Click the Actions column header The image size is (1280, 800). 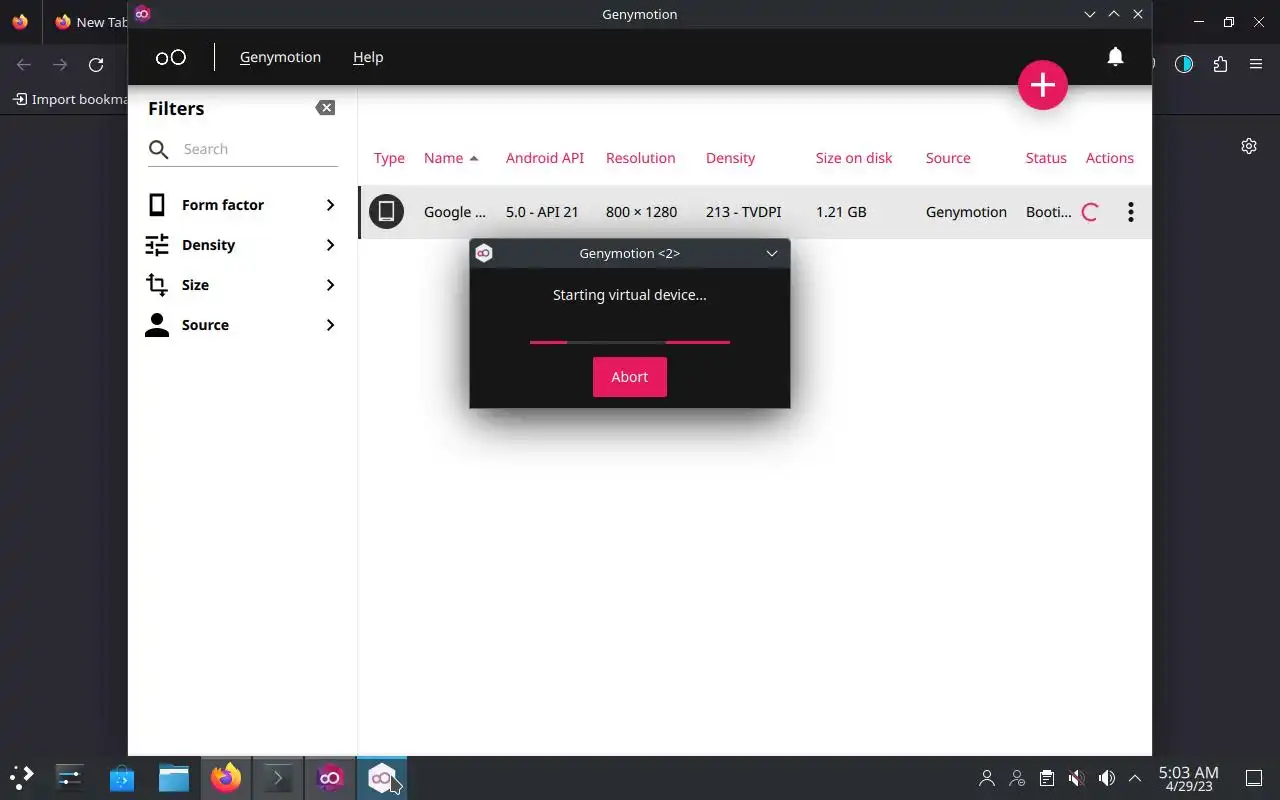click(x=1110, y=158)
